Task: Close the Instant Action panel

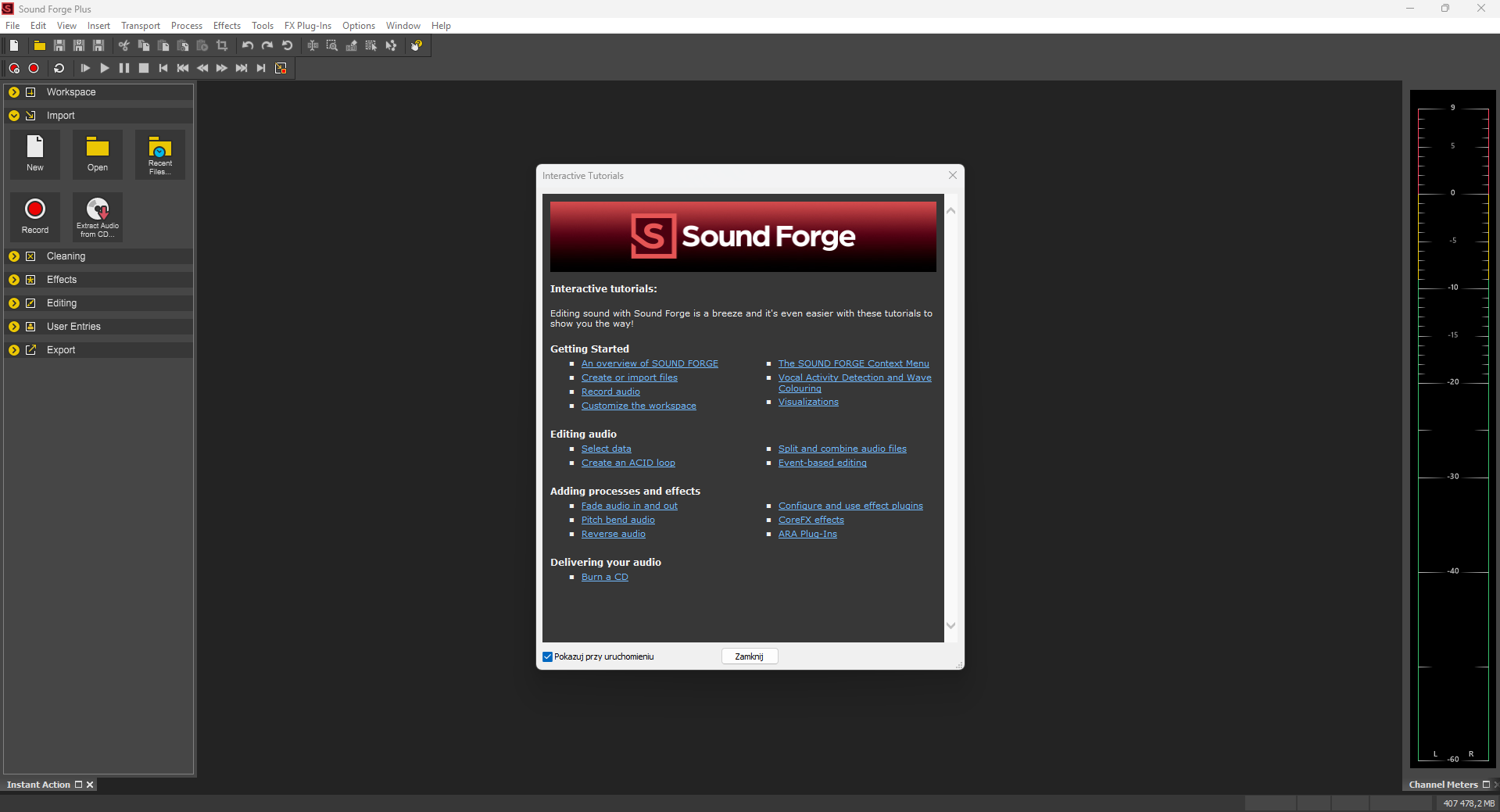Action: coord(90,785)
